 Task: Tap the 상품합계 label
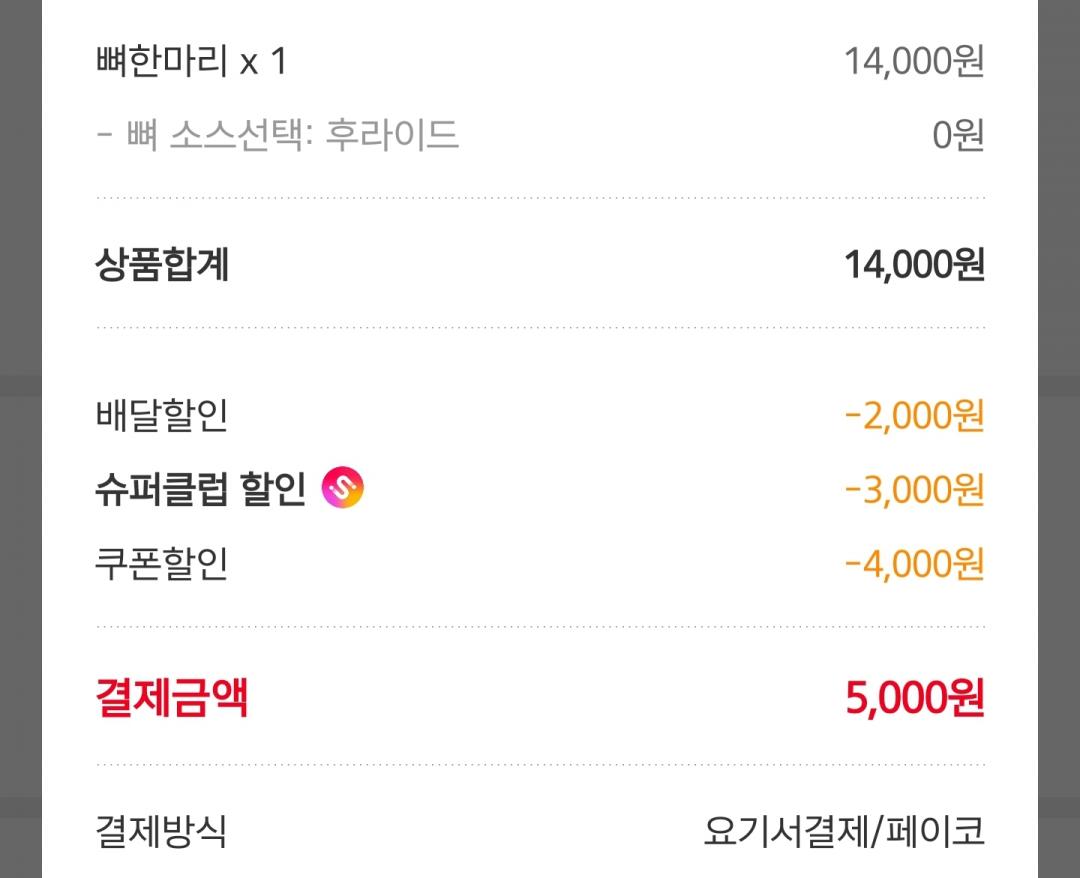(162, 265)
